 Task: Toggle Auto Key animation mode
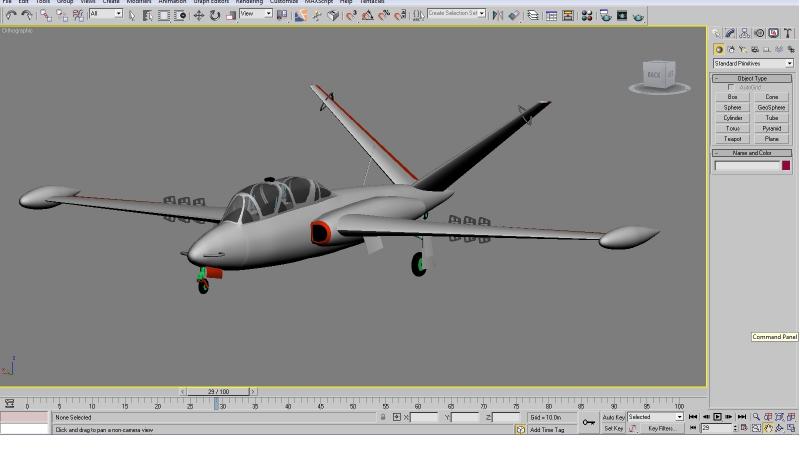[x=613, y=417]
